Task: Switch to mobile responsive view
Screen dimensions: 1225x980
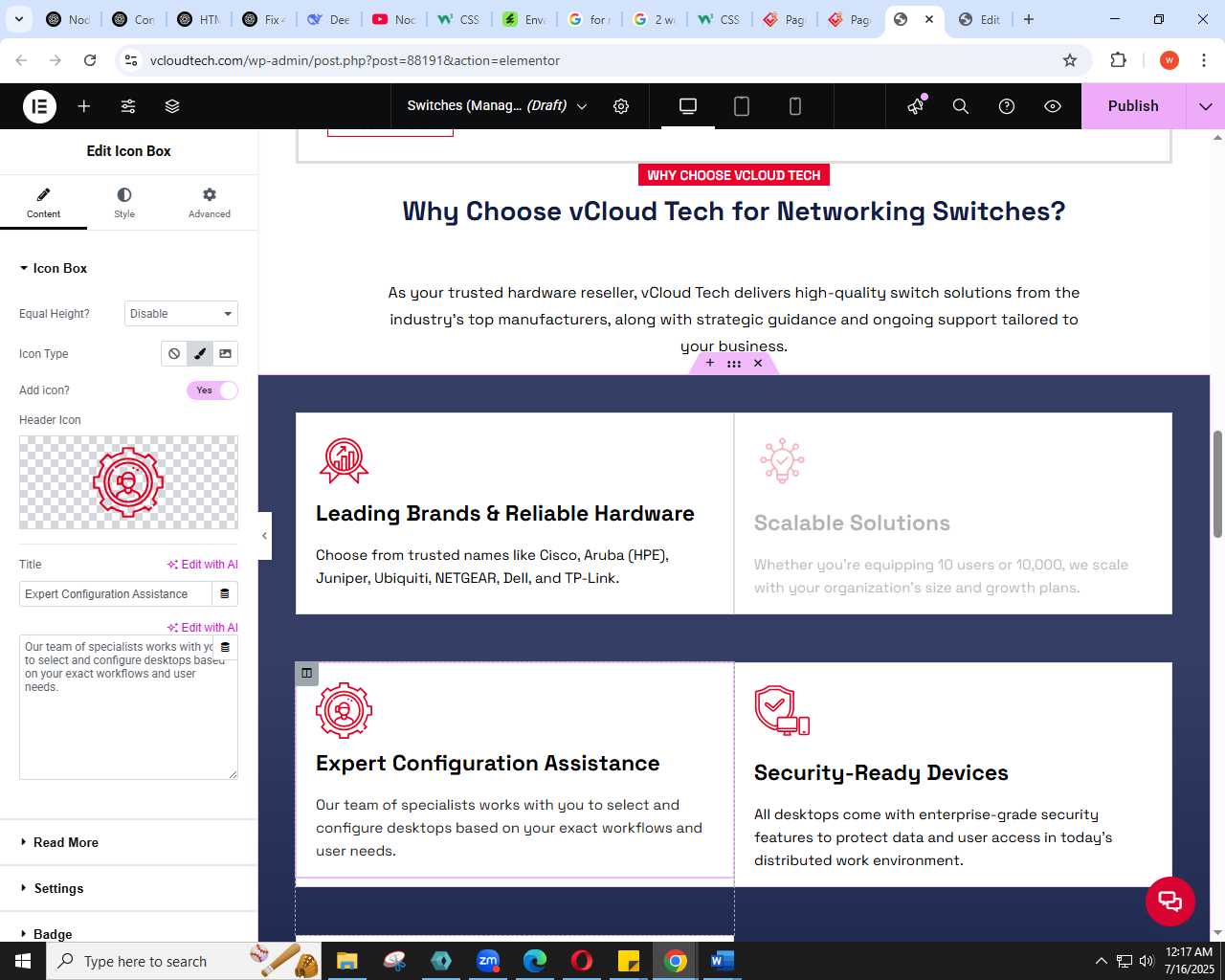Action: pos(795,106)
